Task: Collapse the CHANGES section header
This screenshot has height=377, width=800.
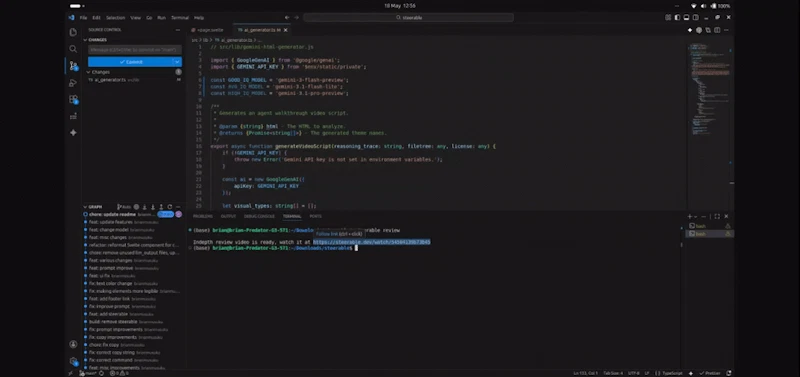Action: (x=97, y=40)
